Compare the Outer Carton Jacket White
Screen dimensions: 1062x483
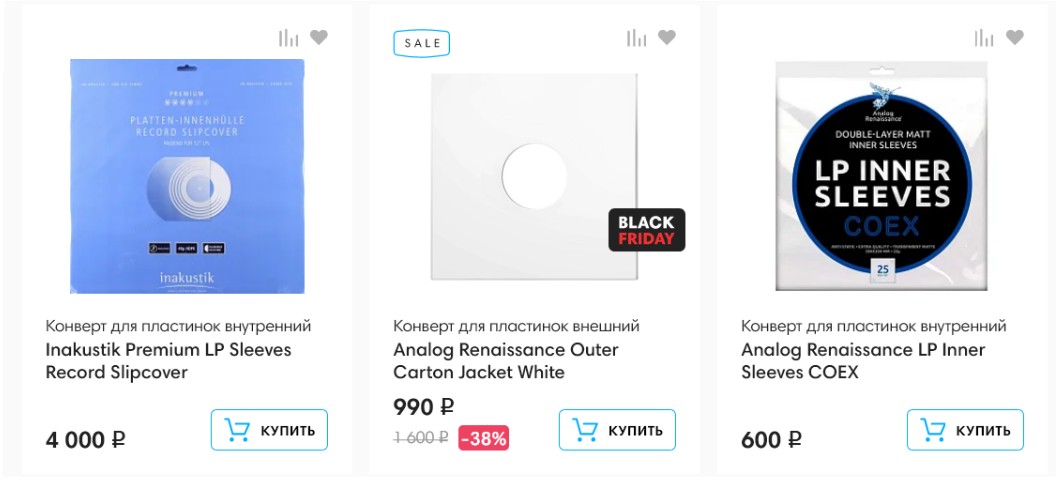point(637,38)
